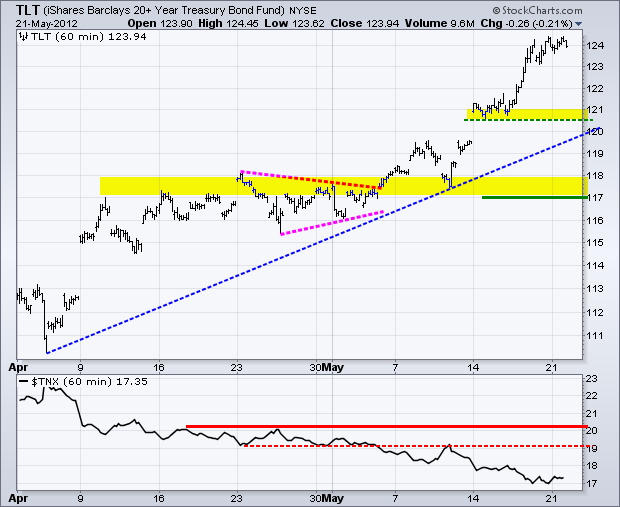Click the solid red resistance line at 20
This screenshot has width=620, height=507.
(387, 426)
